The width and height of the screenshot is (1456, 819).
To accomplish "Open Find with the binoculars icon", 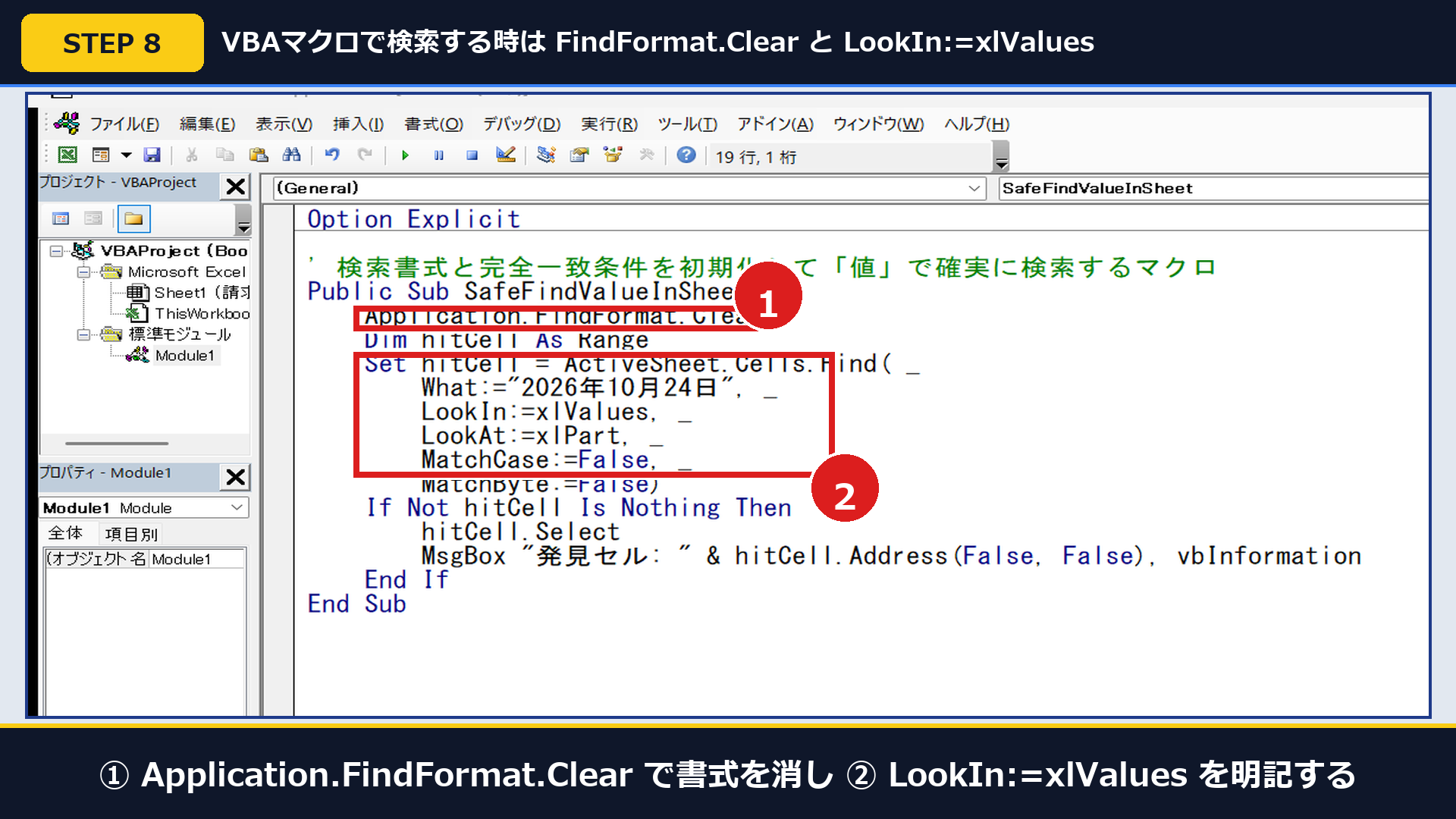I will pyautogui.click(x=291, y=155).
